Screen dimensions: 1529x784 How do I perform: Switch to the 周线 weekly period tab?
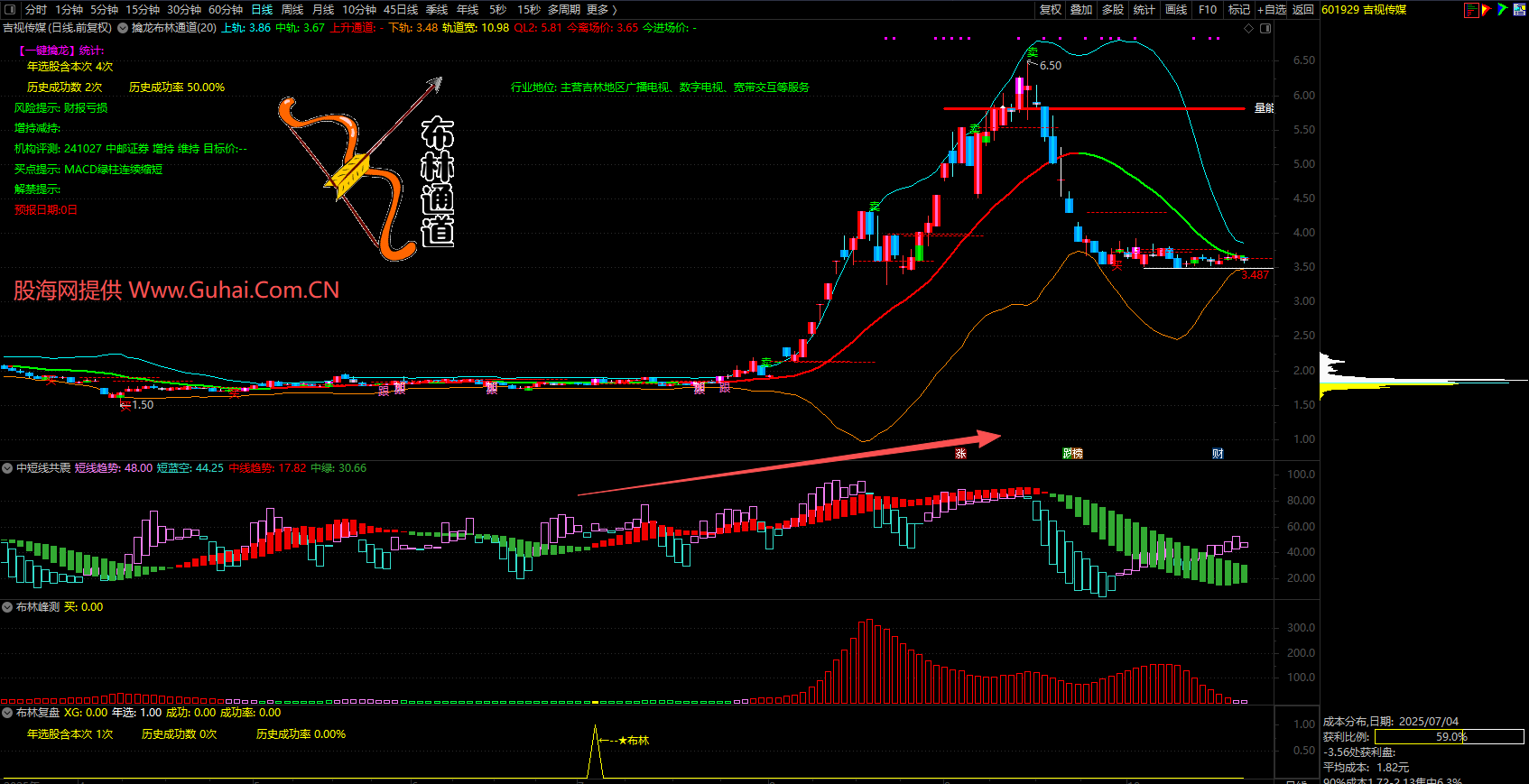tap(292, 9)
